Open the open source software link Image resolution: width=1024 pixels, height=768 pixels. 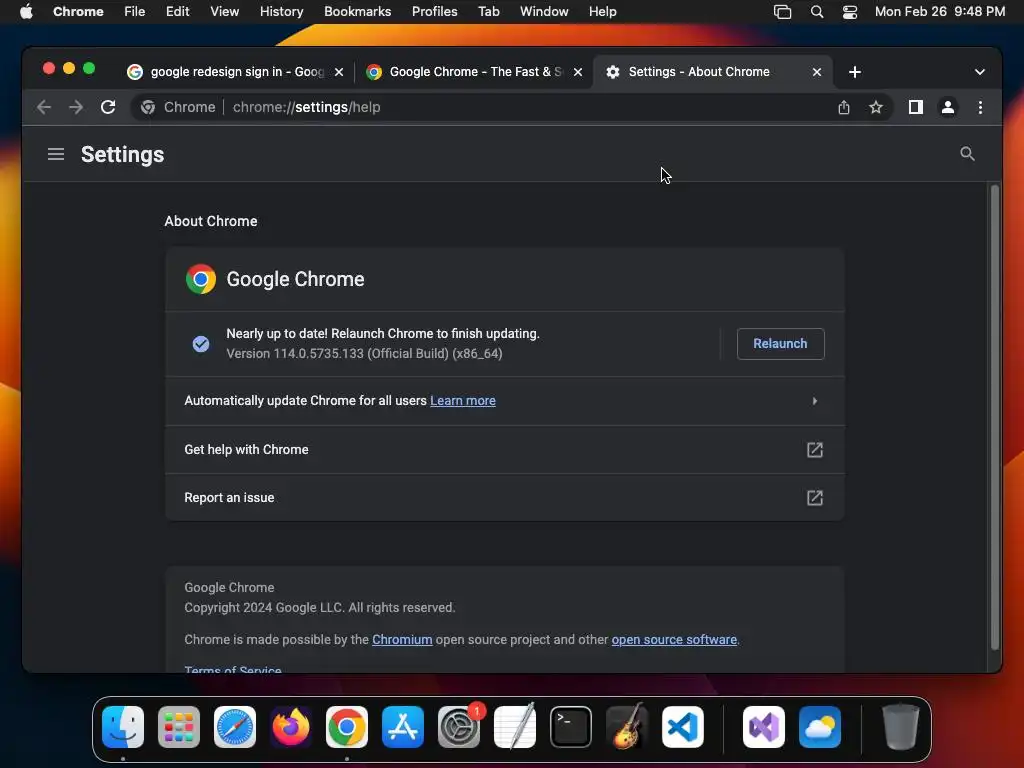[674, 639]
